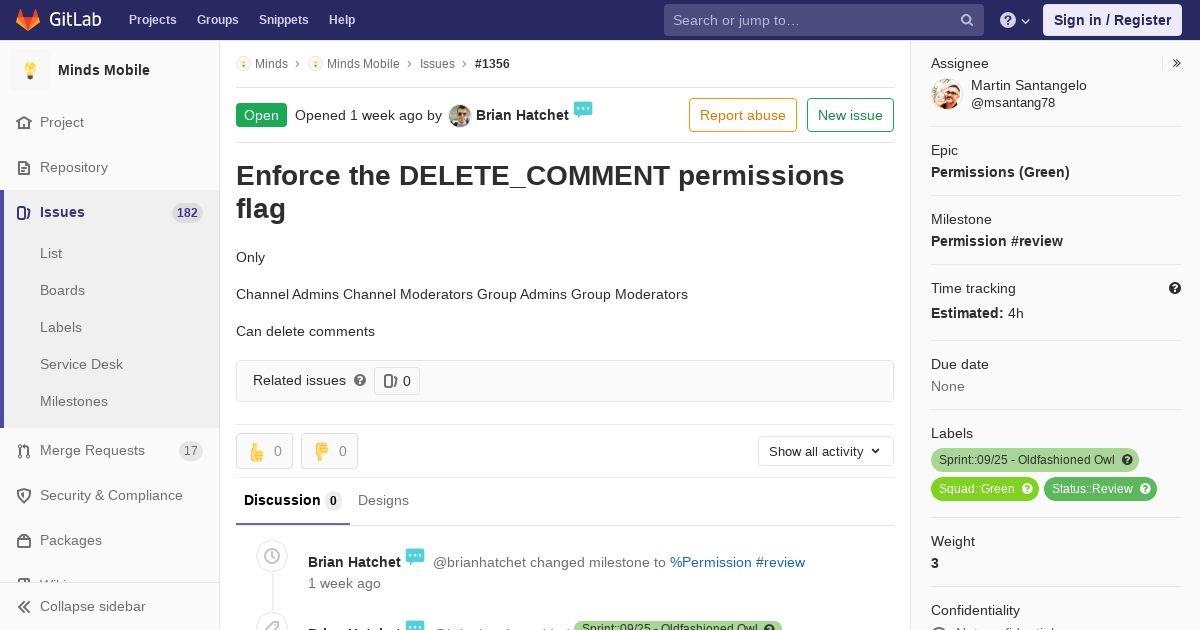Open the Groups menu

click(x=218, y=20)
